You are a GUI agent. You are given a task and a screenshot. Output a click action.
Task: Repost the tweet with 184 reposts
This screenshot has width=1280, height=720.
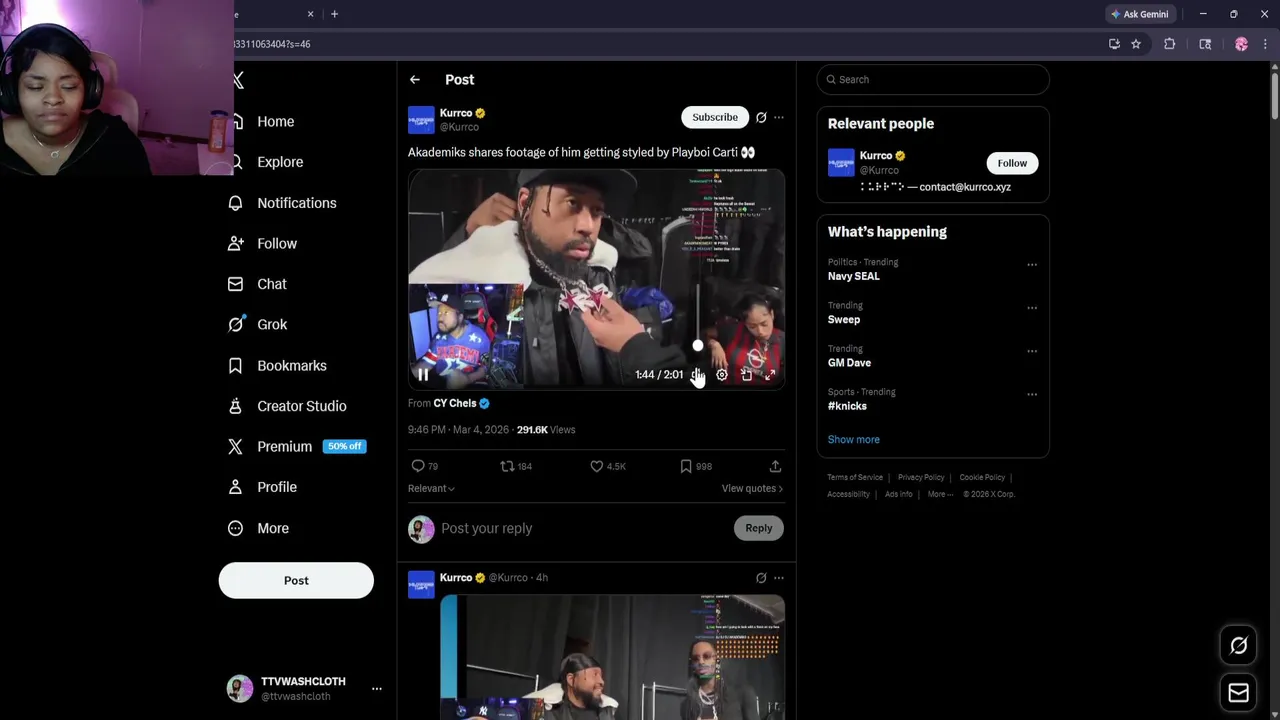coord(507,466)
